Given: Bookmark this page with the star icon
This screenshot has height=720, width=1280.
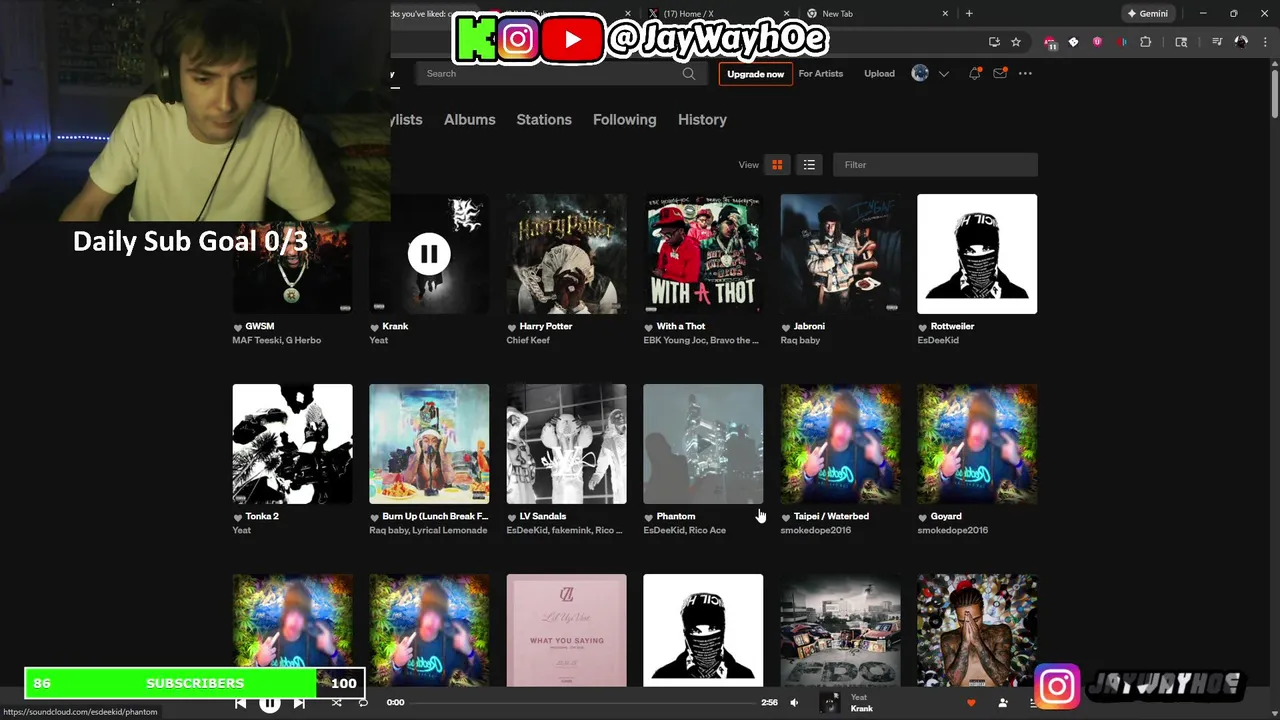Looking at the screenshot, I should pos(1016,42).
